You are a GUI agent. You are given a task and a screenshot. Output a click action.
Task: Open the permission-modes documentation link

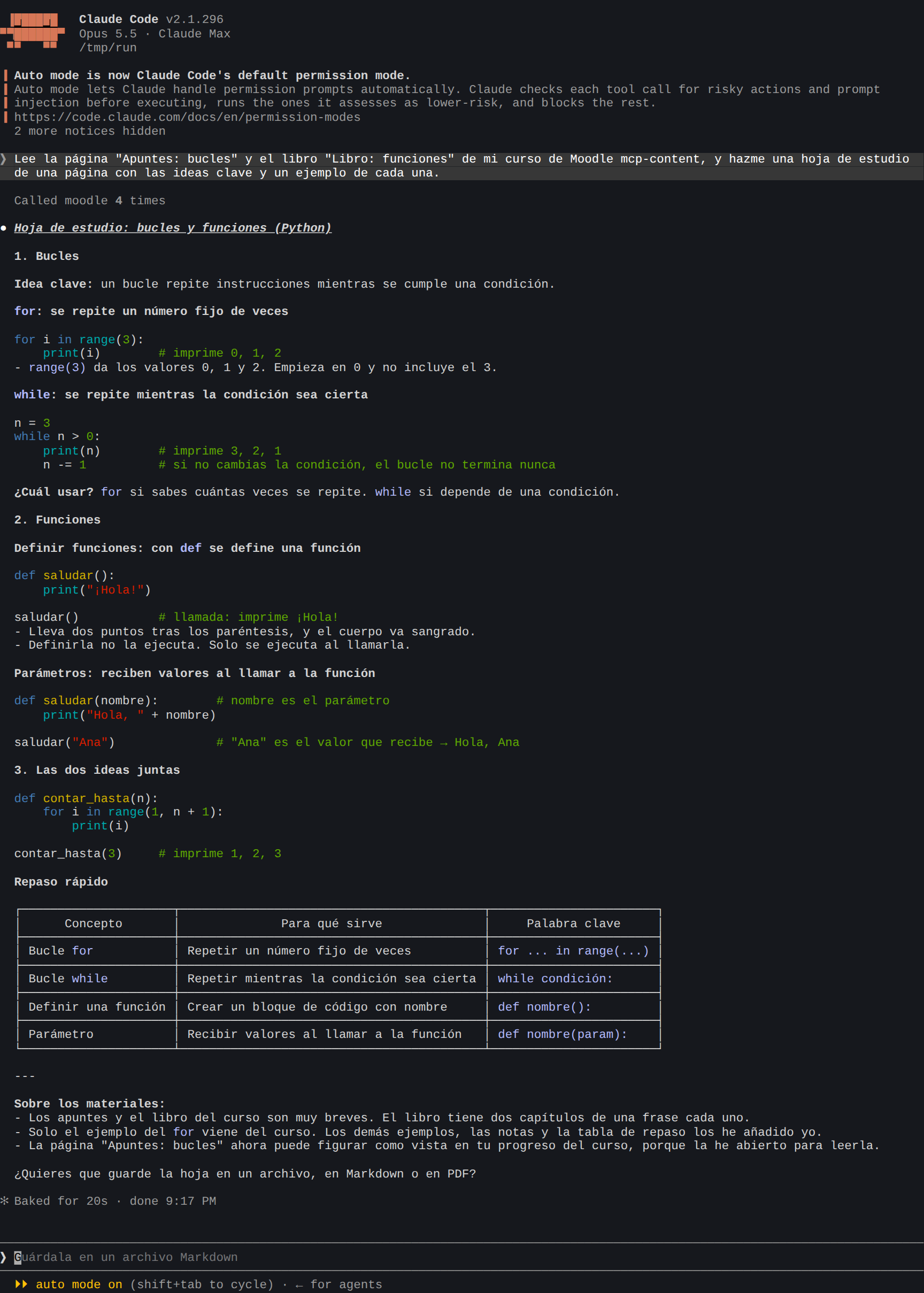[187, 117]
